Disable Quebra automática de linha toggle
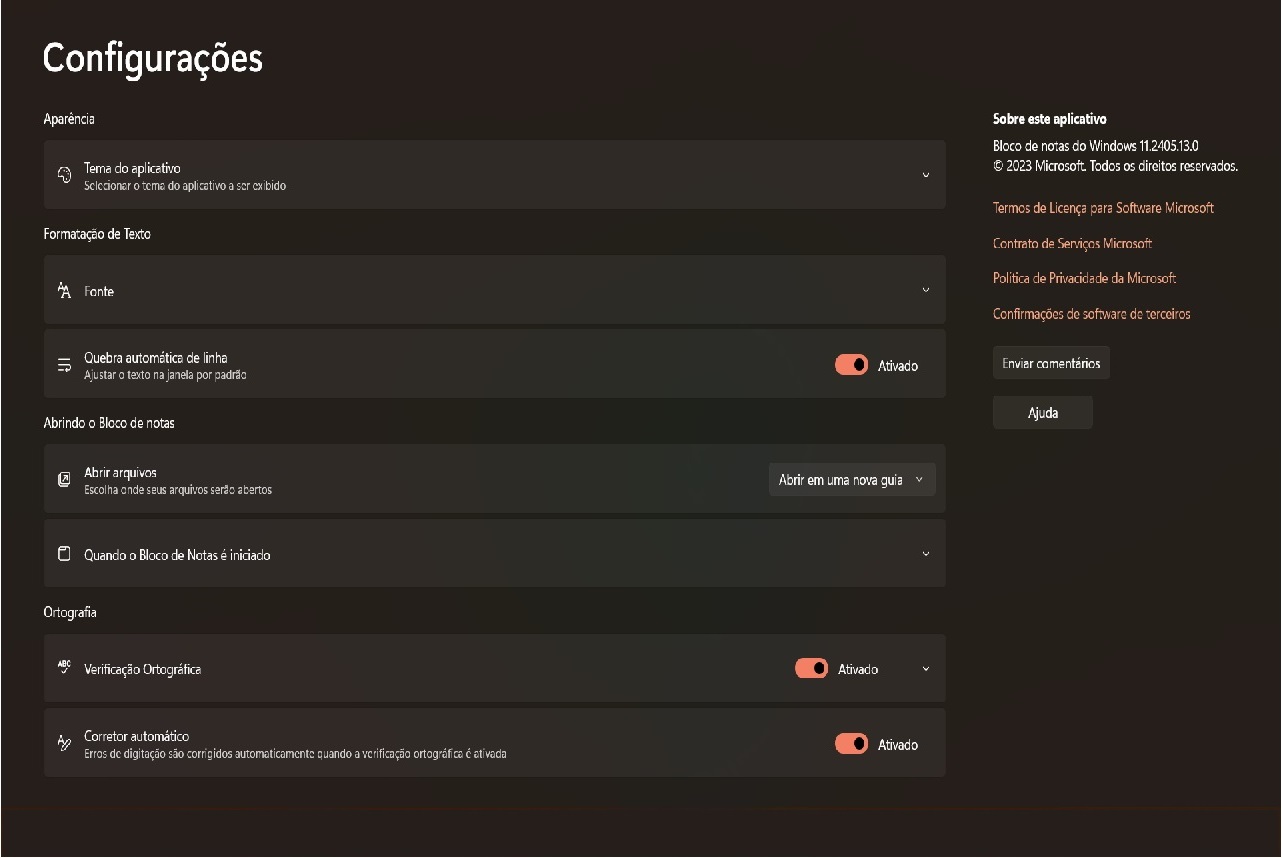The image size is (1282, 858). [851, 365]
